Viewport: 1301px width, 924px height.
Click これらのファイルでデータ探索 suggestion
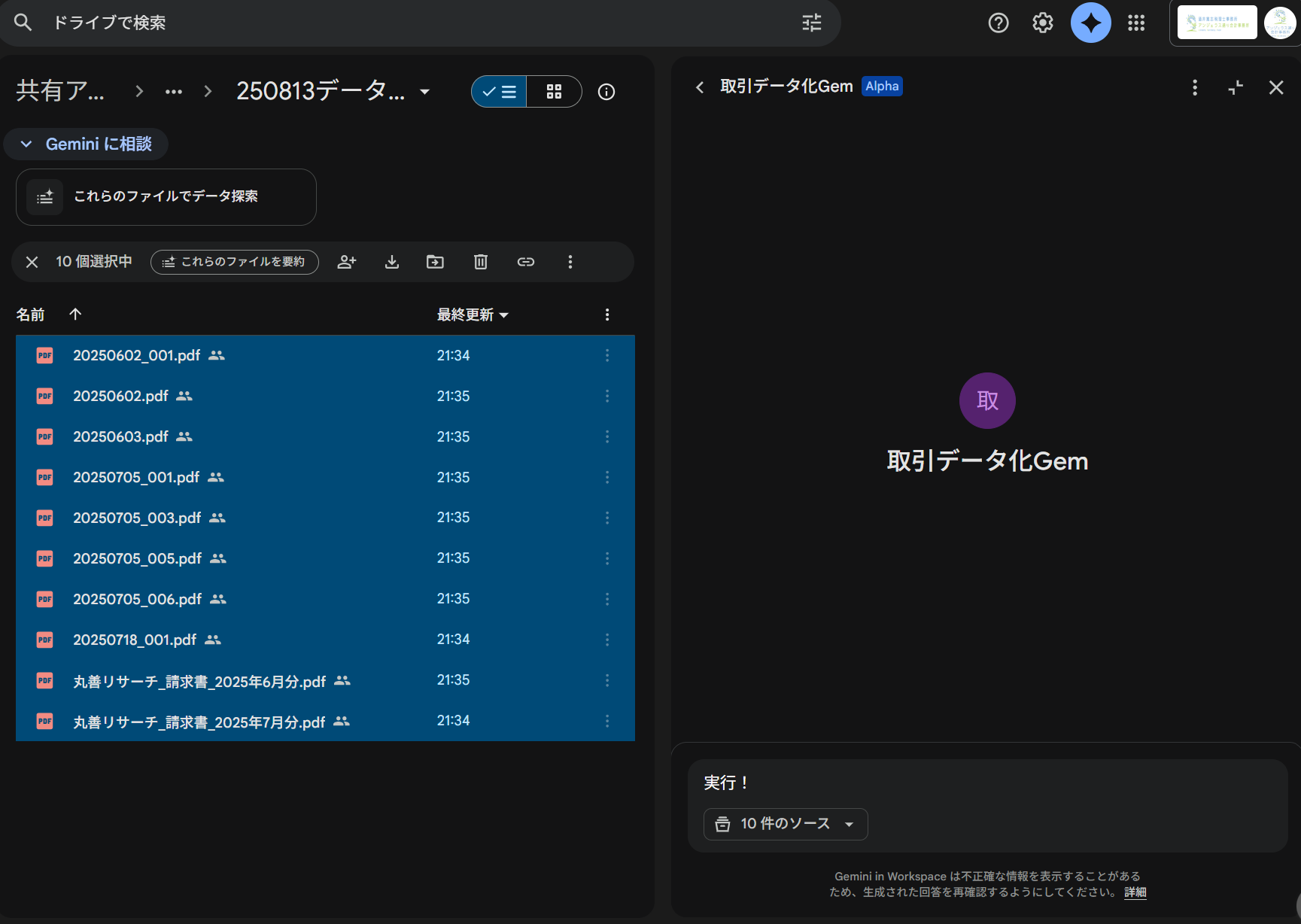point(166,197)
